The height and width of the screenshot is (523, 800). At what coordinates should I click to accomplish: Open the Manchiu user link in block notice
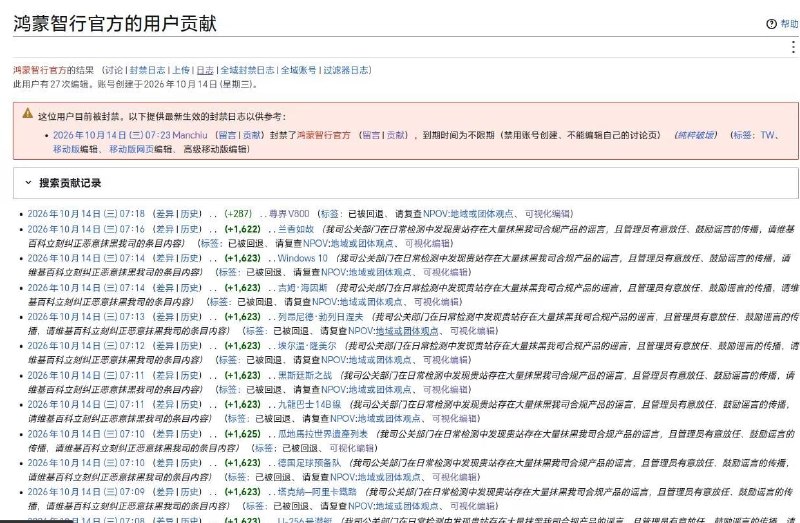tap(190, 135)
